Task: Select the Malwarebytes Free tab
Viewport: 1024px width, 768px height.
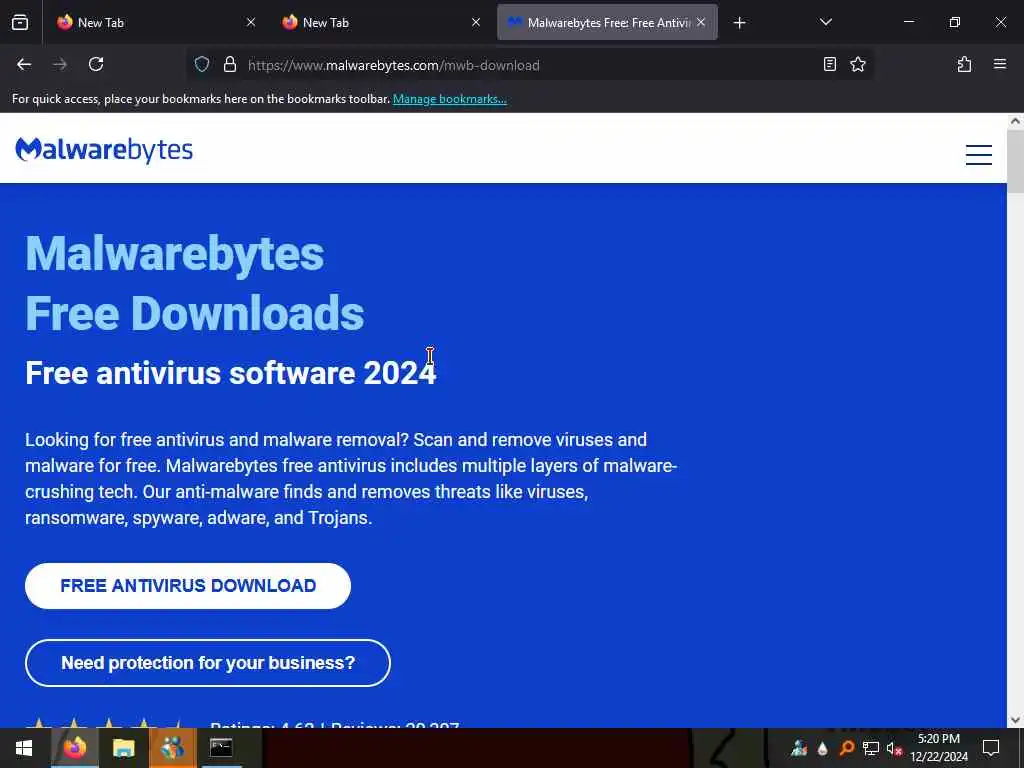Action: click(x=607, y=22)
